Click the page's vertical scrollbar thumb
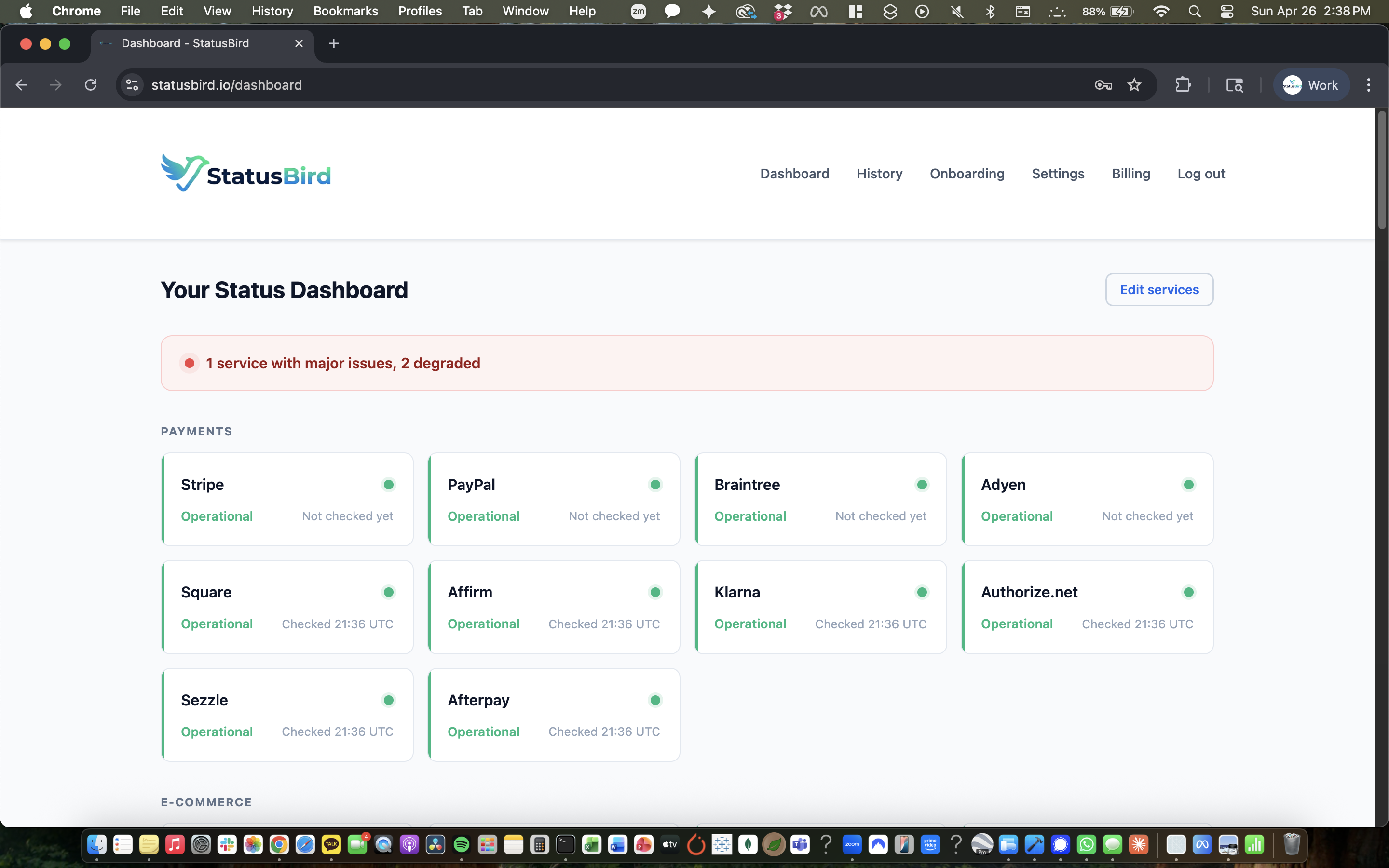This screenshot has height=868, width=1389. tap(1382, 170)
